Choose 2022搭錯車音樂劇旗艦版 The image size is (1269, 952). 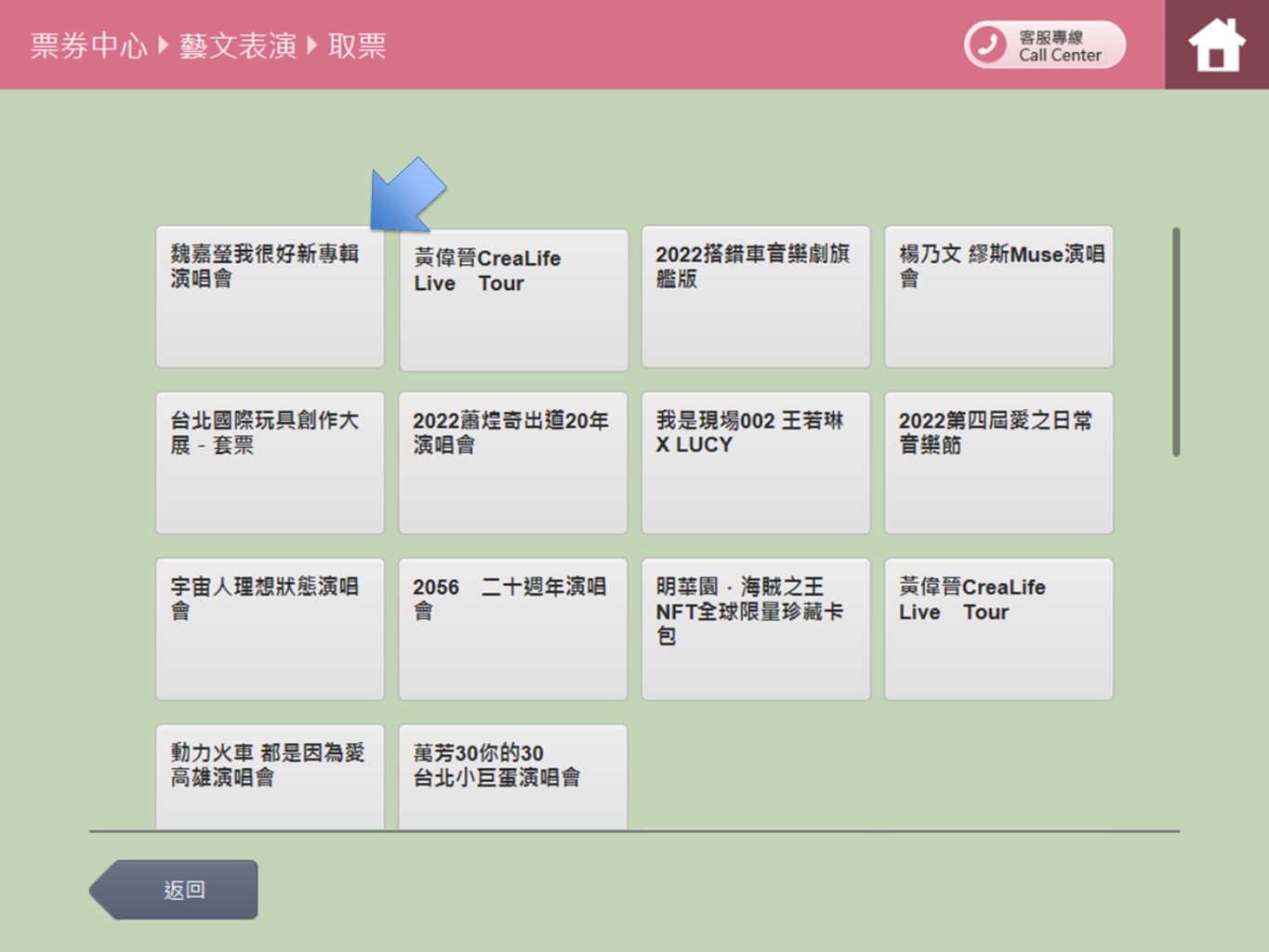tap(755, 297)
